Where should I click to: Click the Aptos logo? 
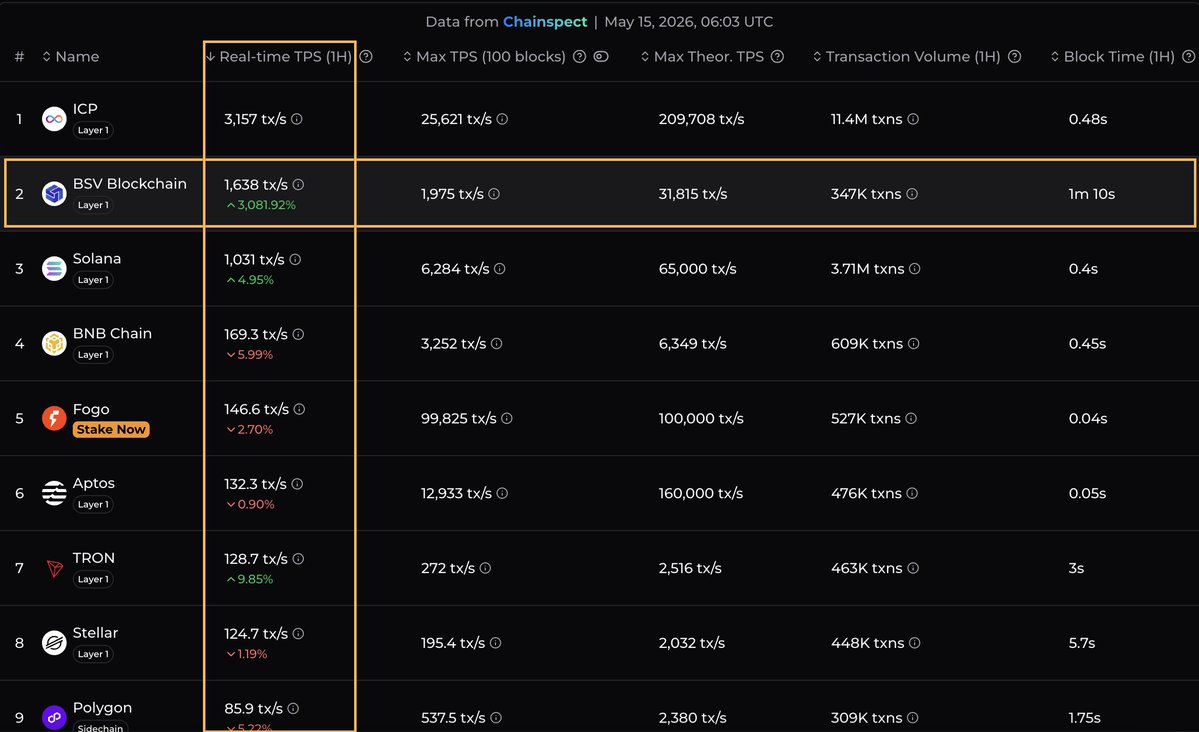click(54, 493)
